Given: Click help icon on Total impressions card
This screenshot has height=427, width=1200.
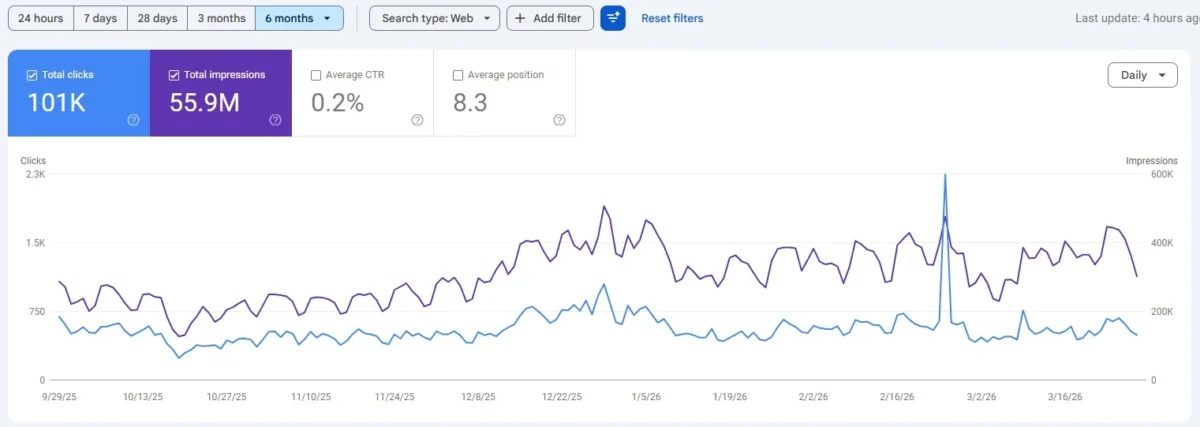Looking at the screenshot, I should click(275, 120).
